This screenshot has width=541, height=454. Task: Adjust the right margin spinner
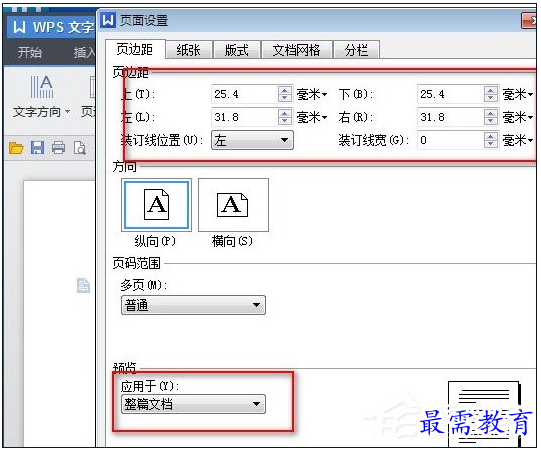pyautogui.click(x=490, y=117)
